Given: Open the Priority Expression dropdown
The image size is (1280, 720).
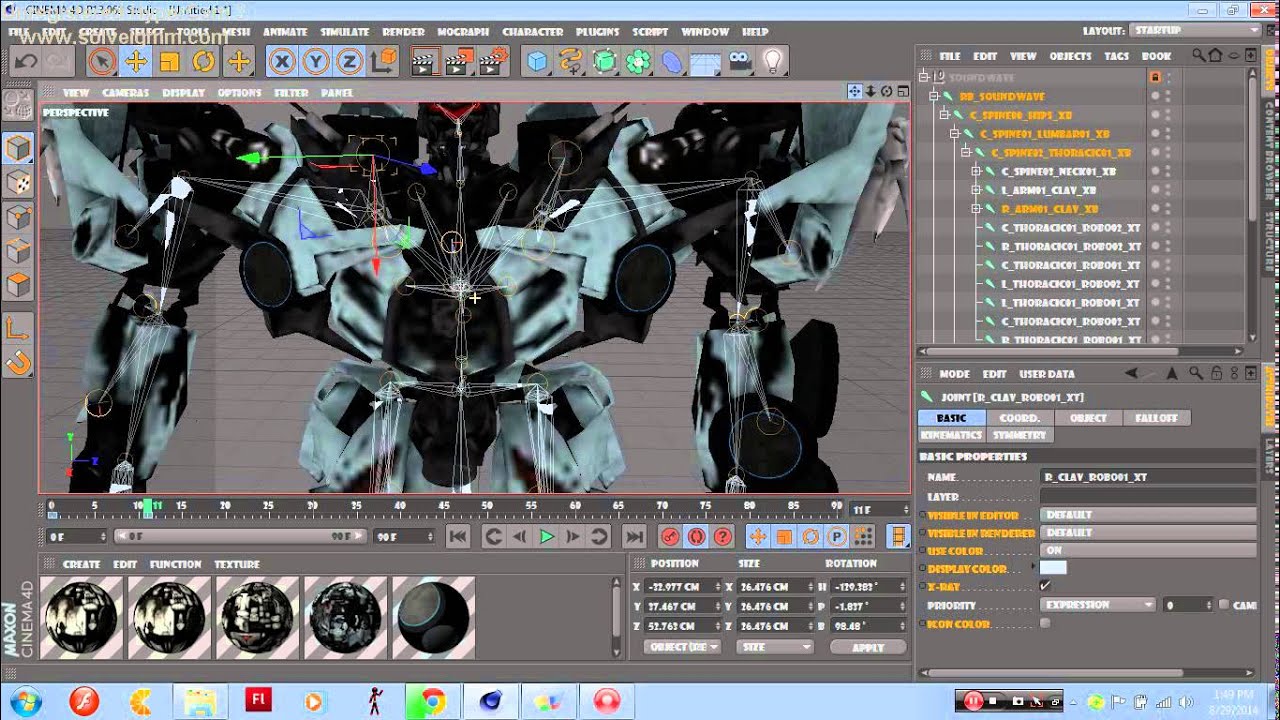Looking at the screenshot, I should pyautogui.click(x=1098, y=605).
